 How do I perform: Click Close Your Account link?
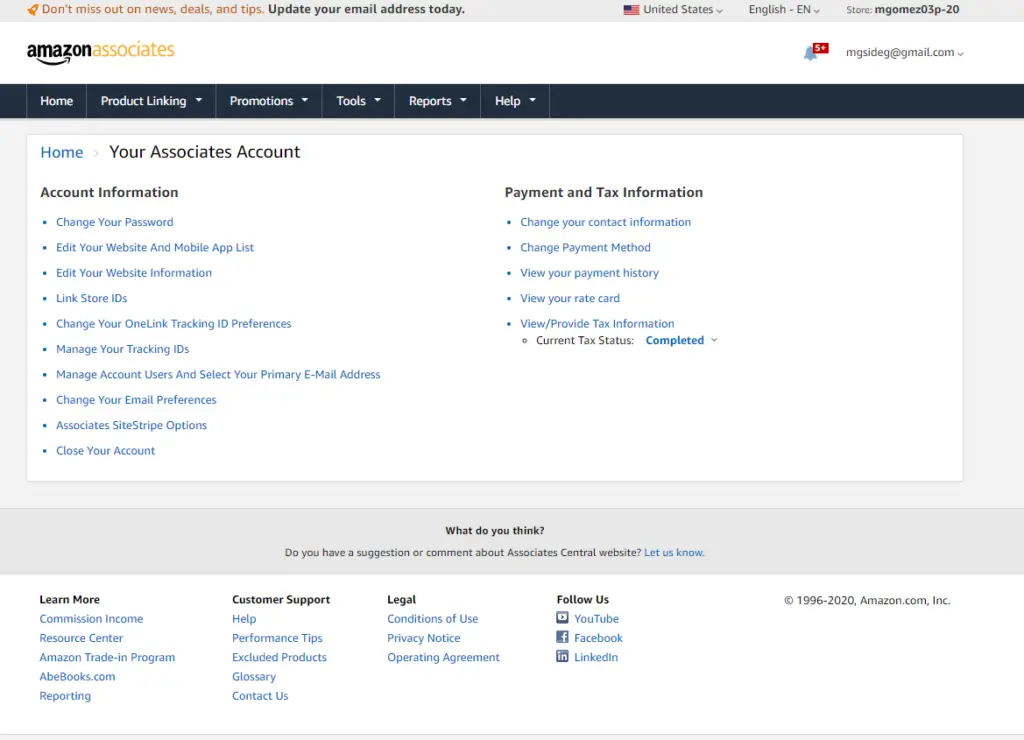point(106,451)
